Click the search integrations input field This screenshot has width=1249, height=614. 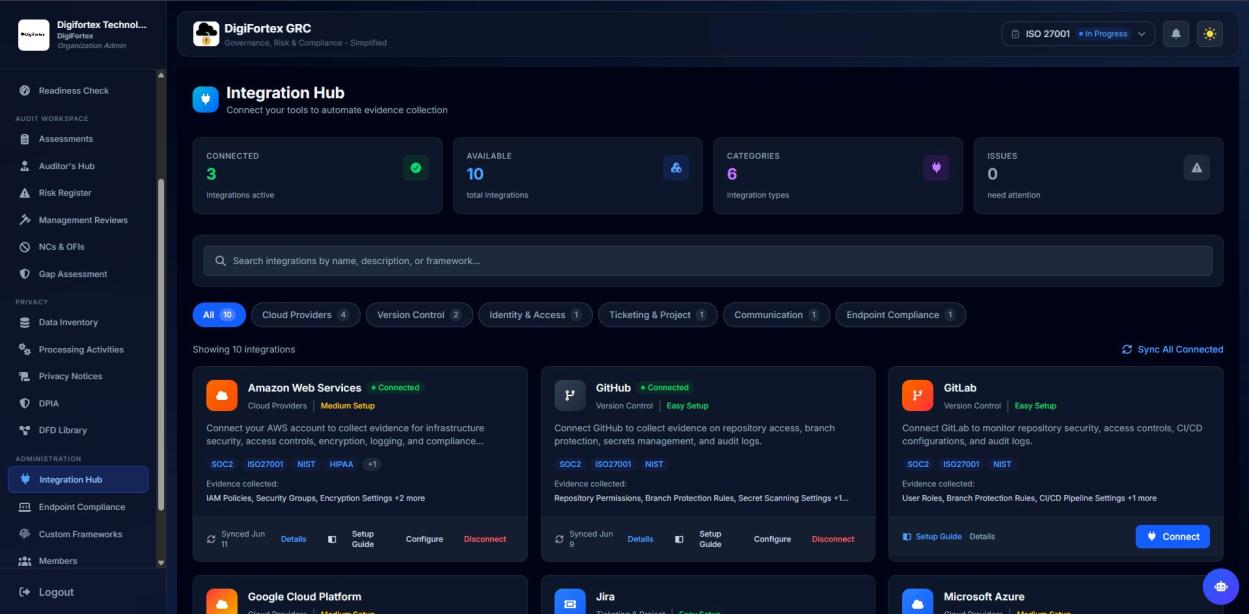708,261
